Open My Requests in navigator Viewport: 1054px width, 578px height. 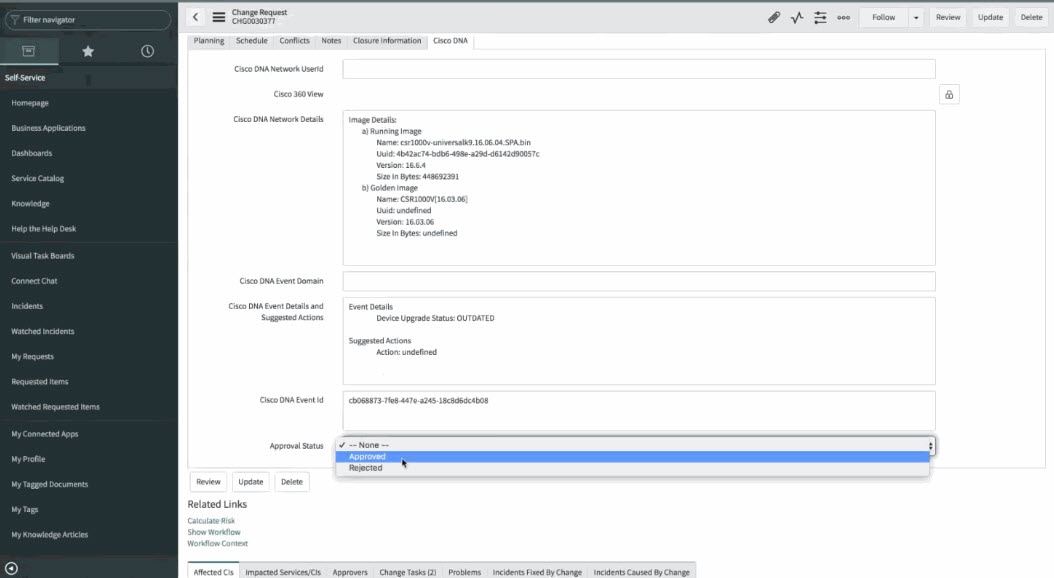click(x=32, y=356)
